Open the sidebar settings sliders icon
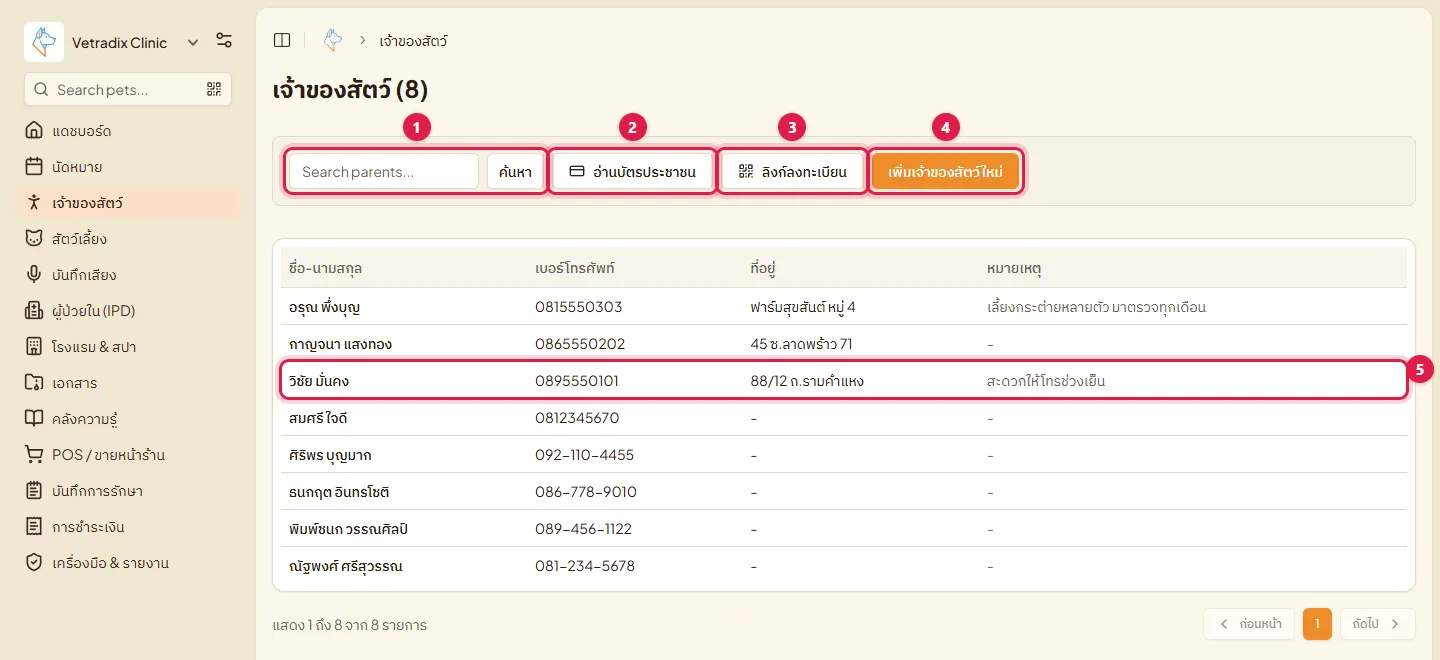The image size is (1440, 660). point(224,41)
